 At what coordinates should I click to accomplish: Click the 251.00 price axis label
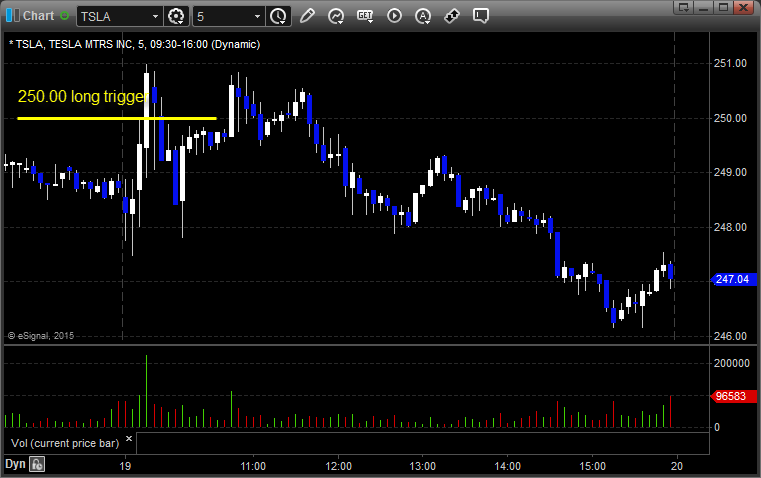(x=730, y=63)
